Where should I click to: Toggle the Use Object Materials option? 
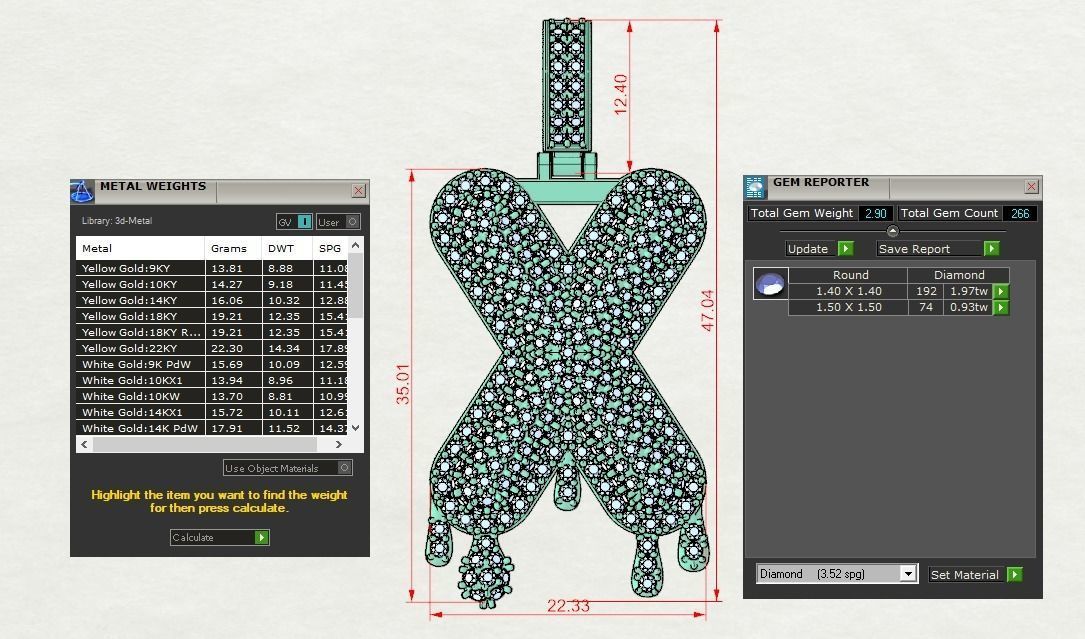288,468
